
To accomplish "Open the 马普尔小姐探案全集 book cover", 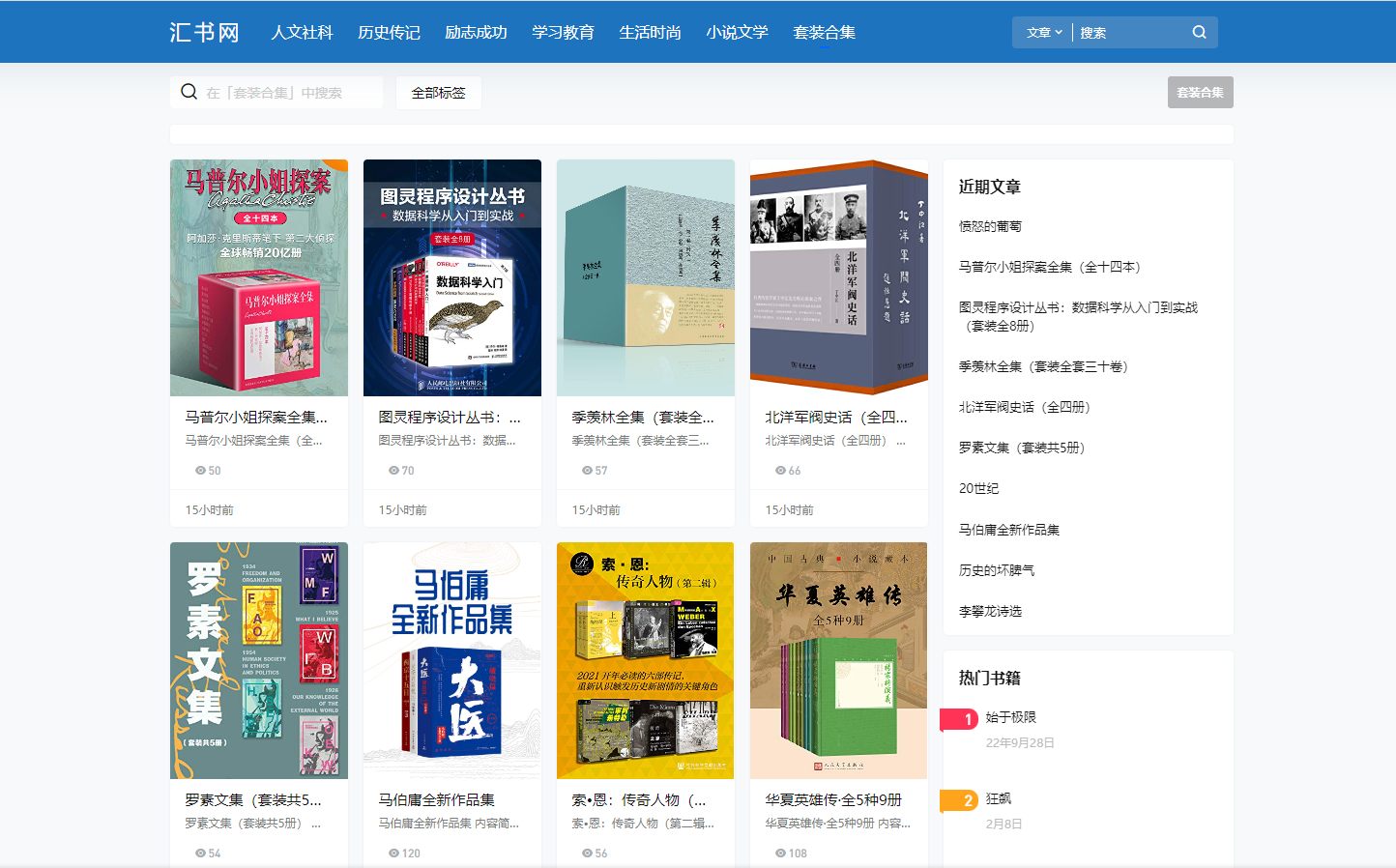I will click(x=259, y=277).
